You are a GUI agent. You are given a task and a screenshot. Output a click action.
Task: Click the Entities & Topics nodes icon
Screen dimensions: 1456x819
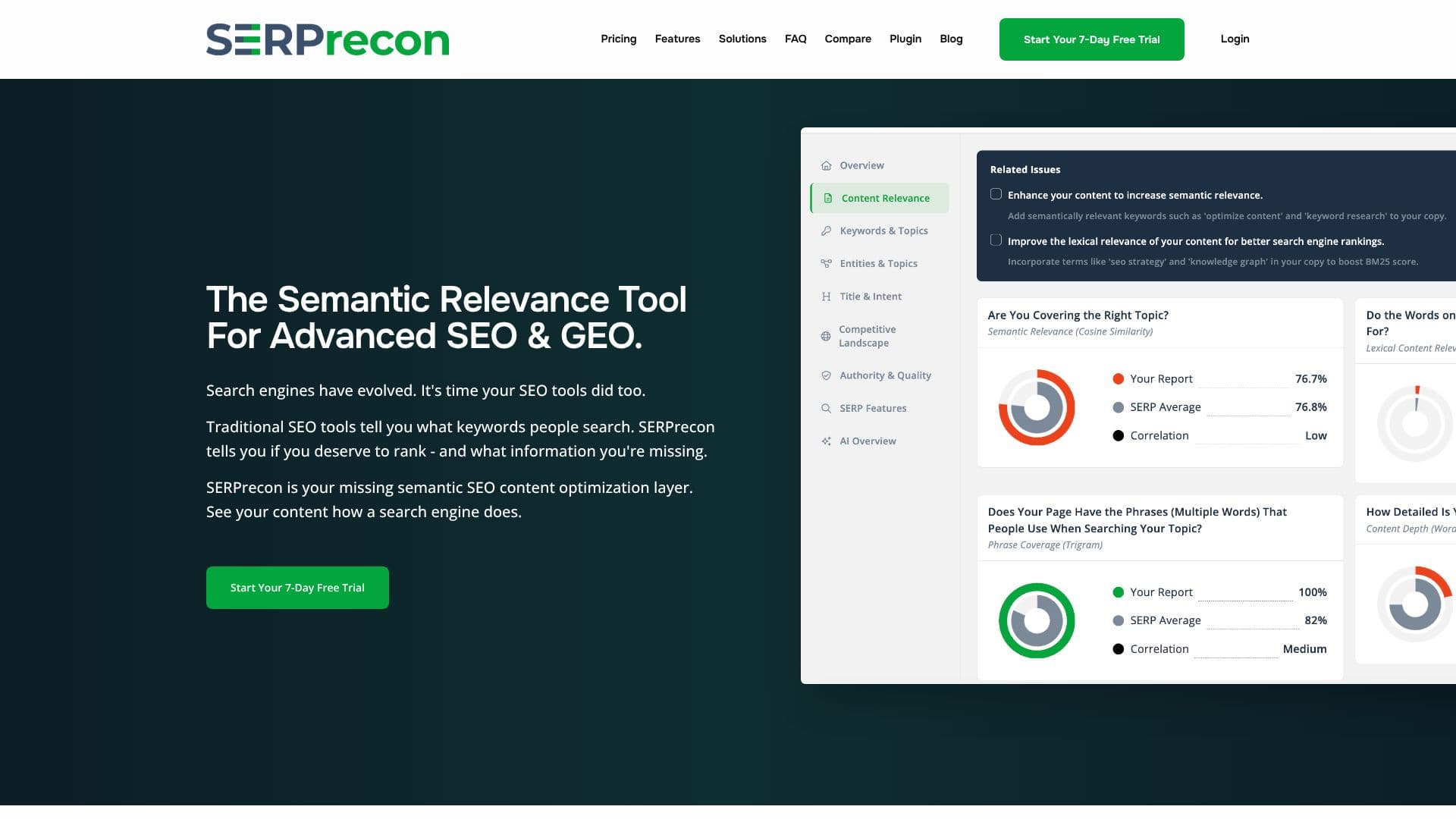click(826, 263)
